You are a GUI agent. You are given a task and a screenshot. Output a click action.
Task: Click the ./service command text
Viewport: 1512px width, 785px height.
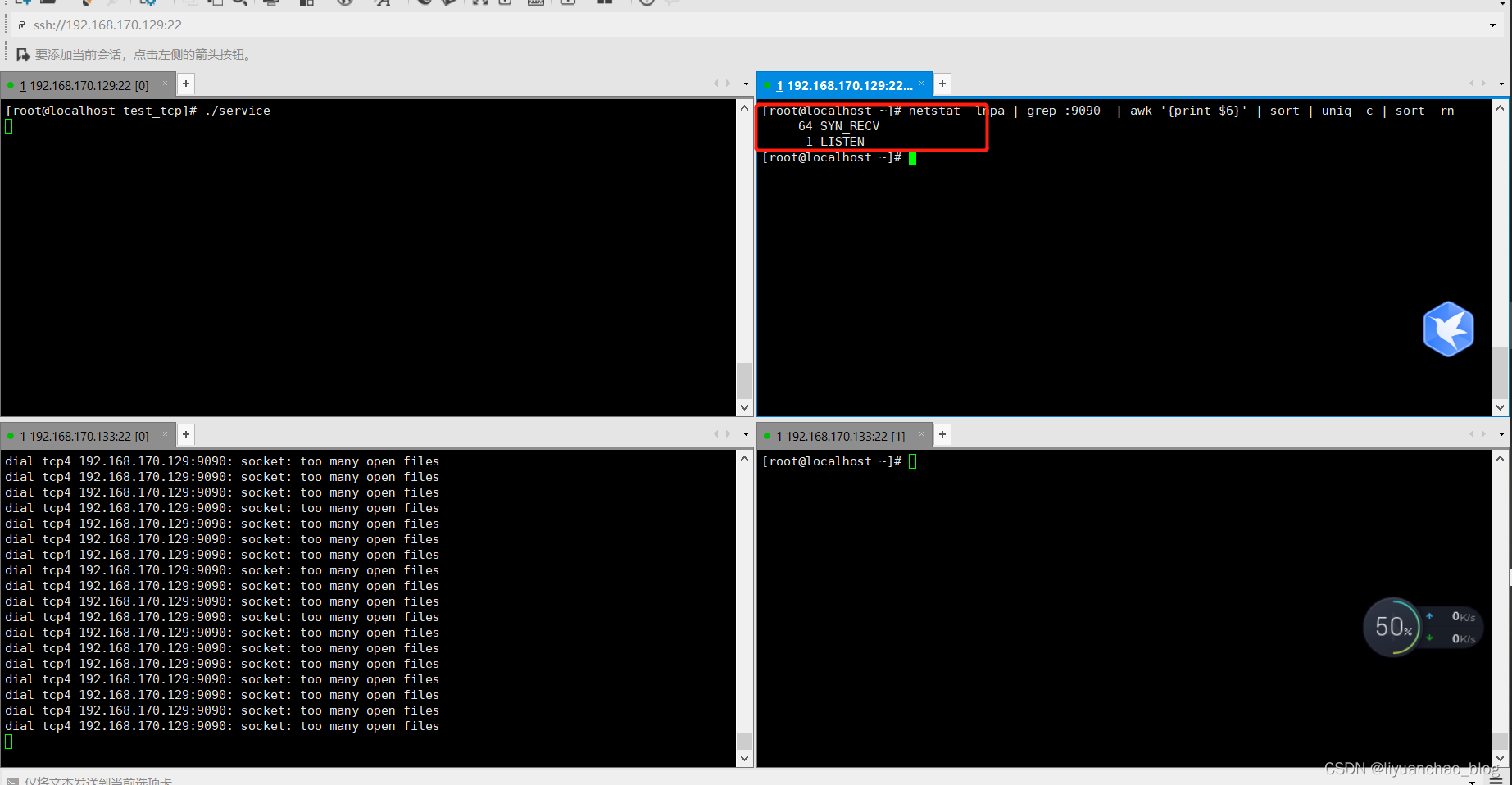coord(238,111)
